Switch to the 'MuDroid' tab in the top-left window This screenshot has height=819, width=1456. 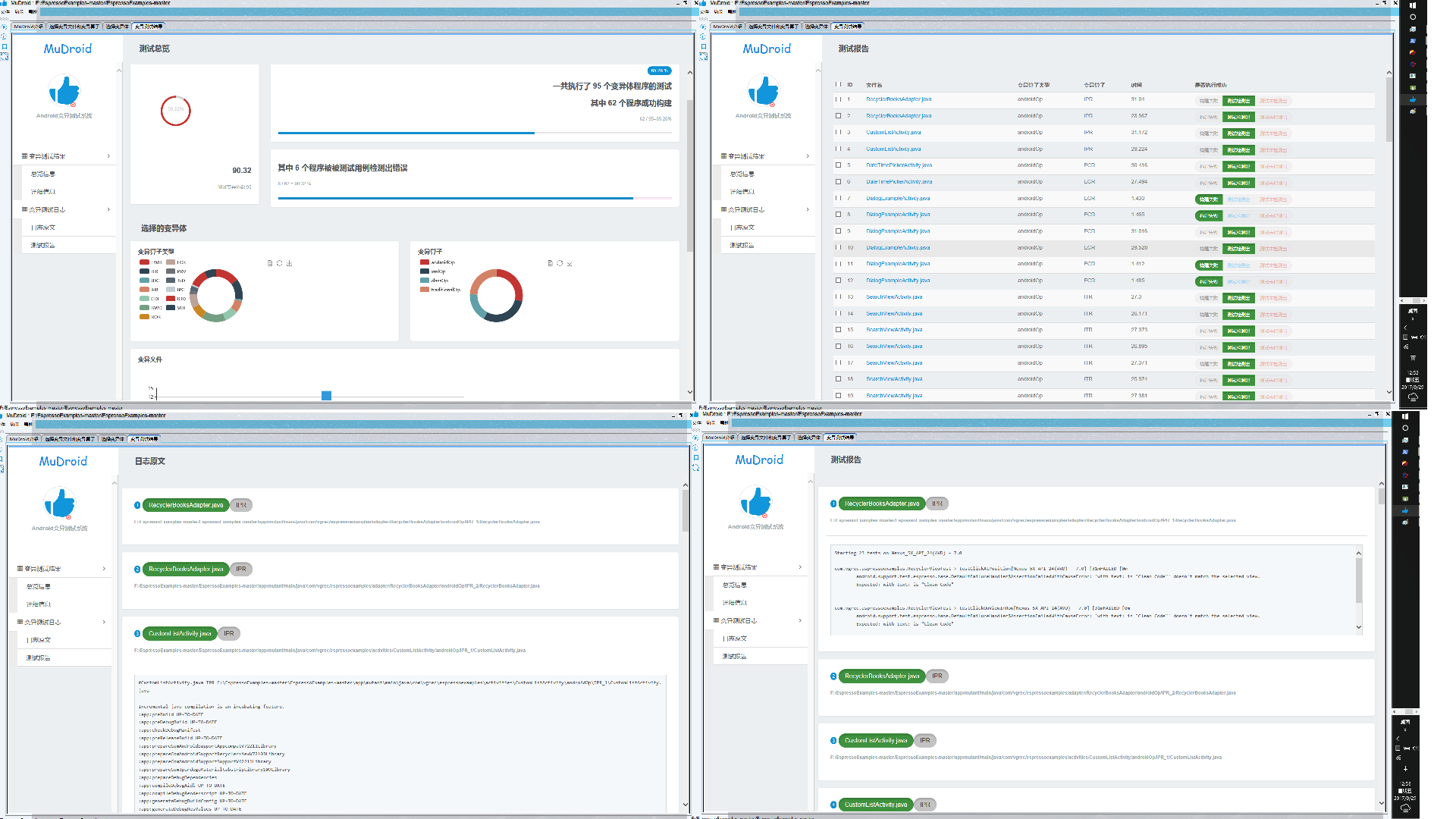[28, 27]
